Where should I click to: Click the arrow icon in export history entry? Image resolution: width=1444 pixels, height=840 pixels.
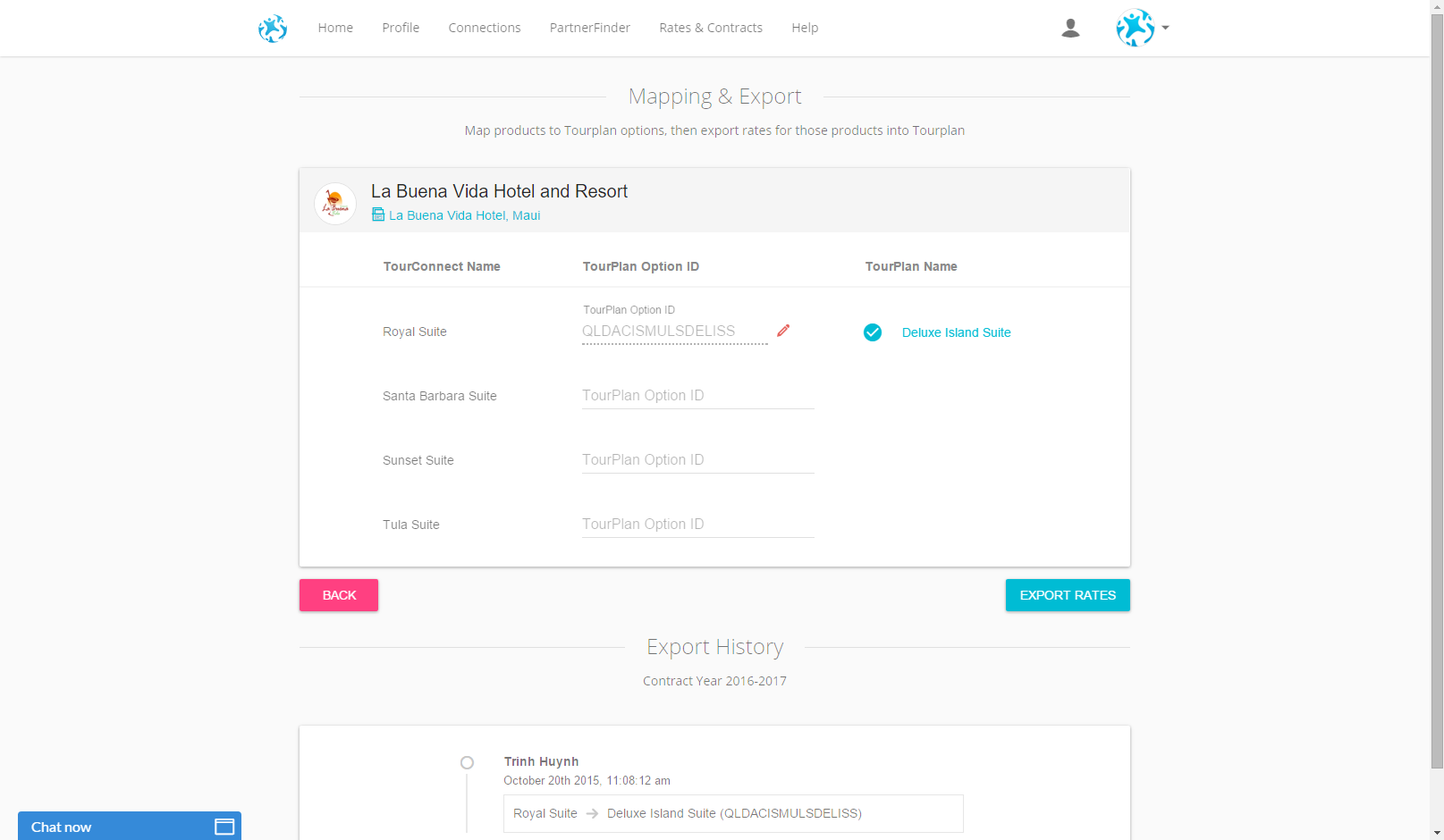click(x=592, y=813)
